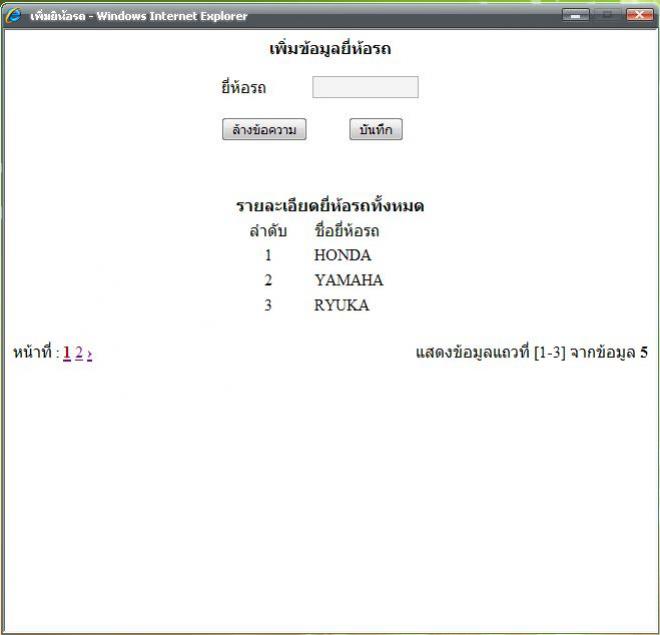
Task: Click the รายละเอียดยี่ห้อรถทั้งหมด heading
Action: [330, 206]
